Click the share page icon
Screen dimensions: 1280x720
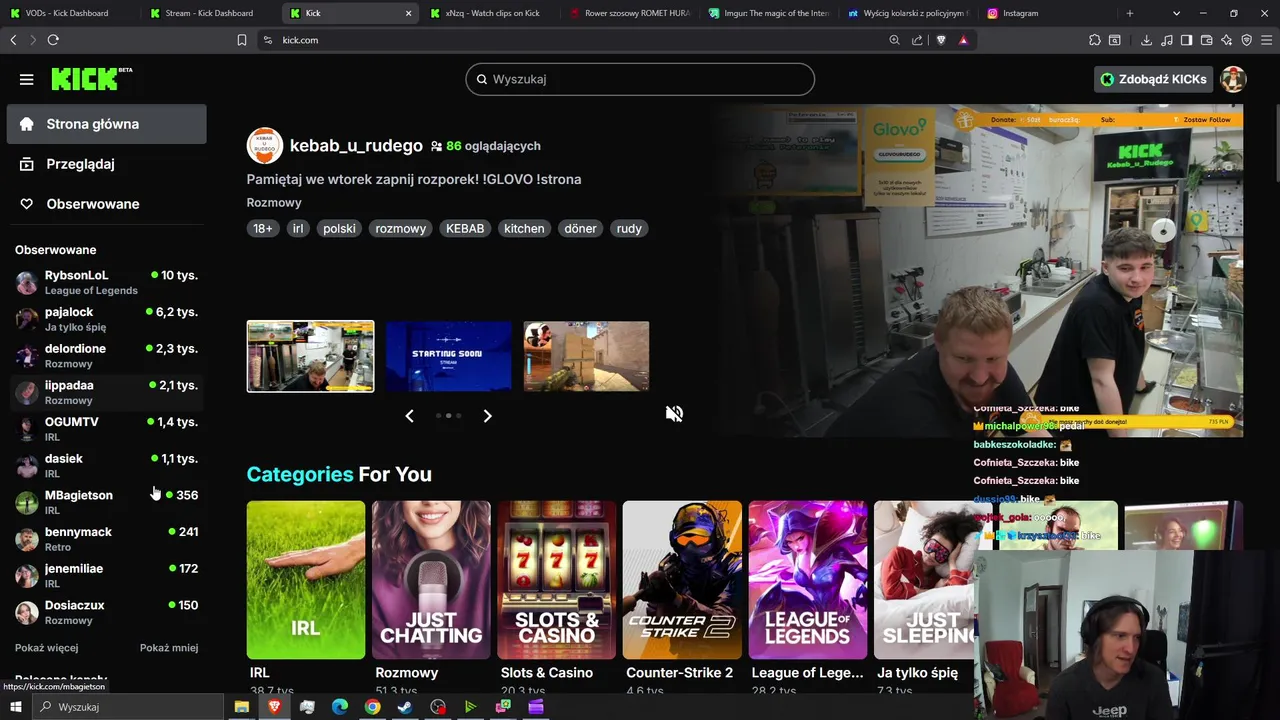tap(917, 40)
